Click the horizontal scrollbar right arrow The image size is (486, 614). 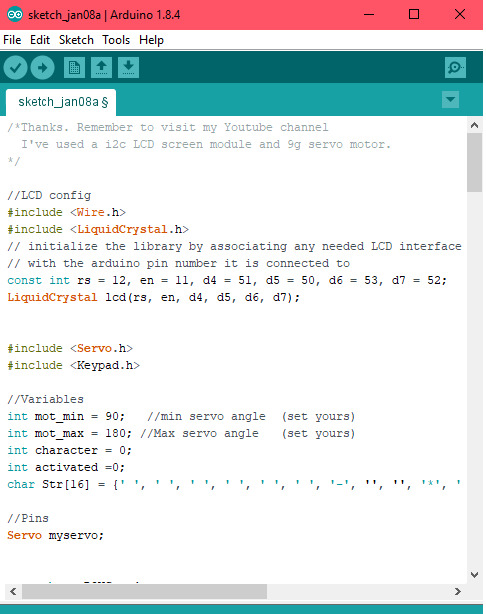point(458,591)
